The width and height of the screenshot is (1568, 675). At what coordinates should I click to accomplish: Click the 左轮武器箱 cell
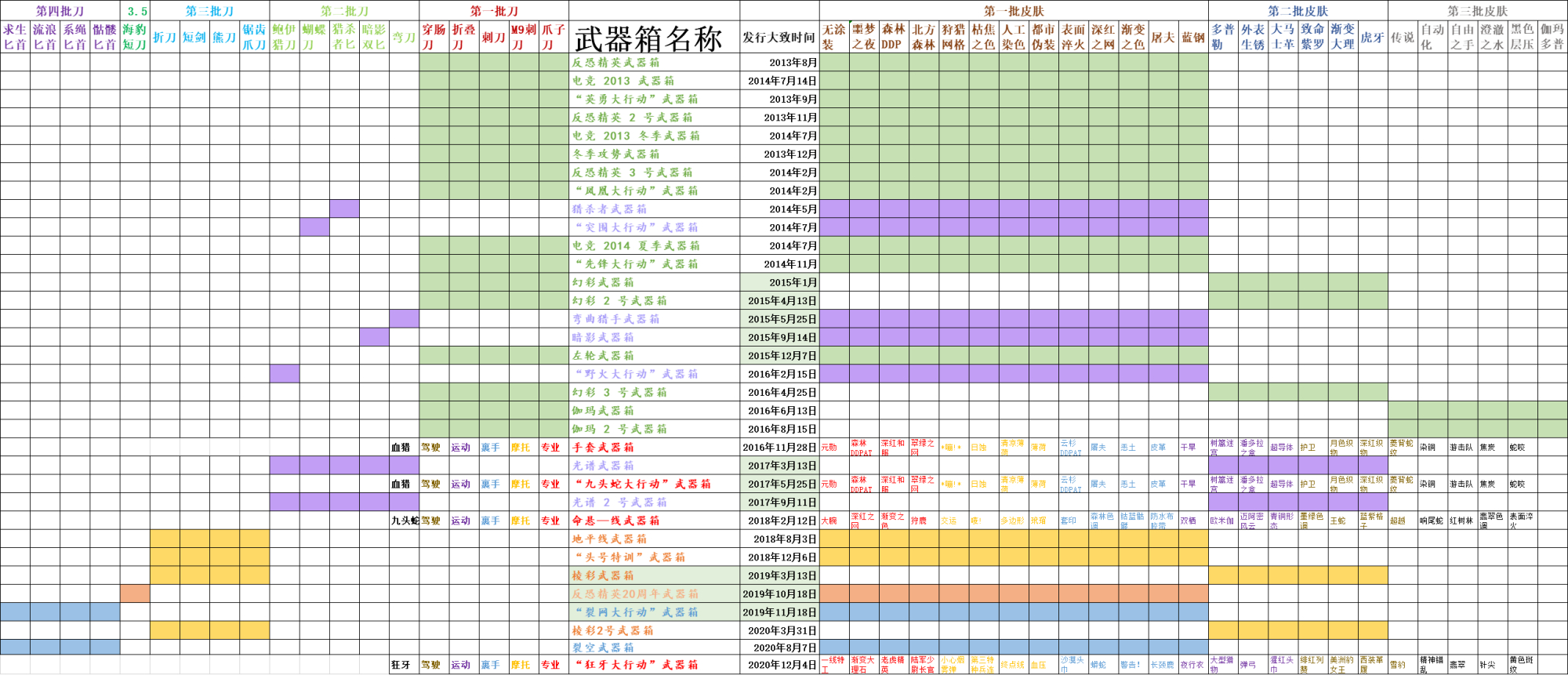point(655,356)
